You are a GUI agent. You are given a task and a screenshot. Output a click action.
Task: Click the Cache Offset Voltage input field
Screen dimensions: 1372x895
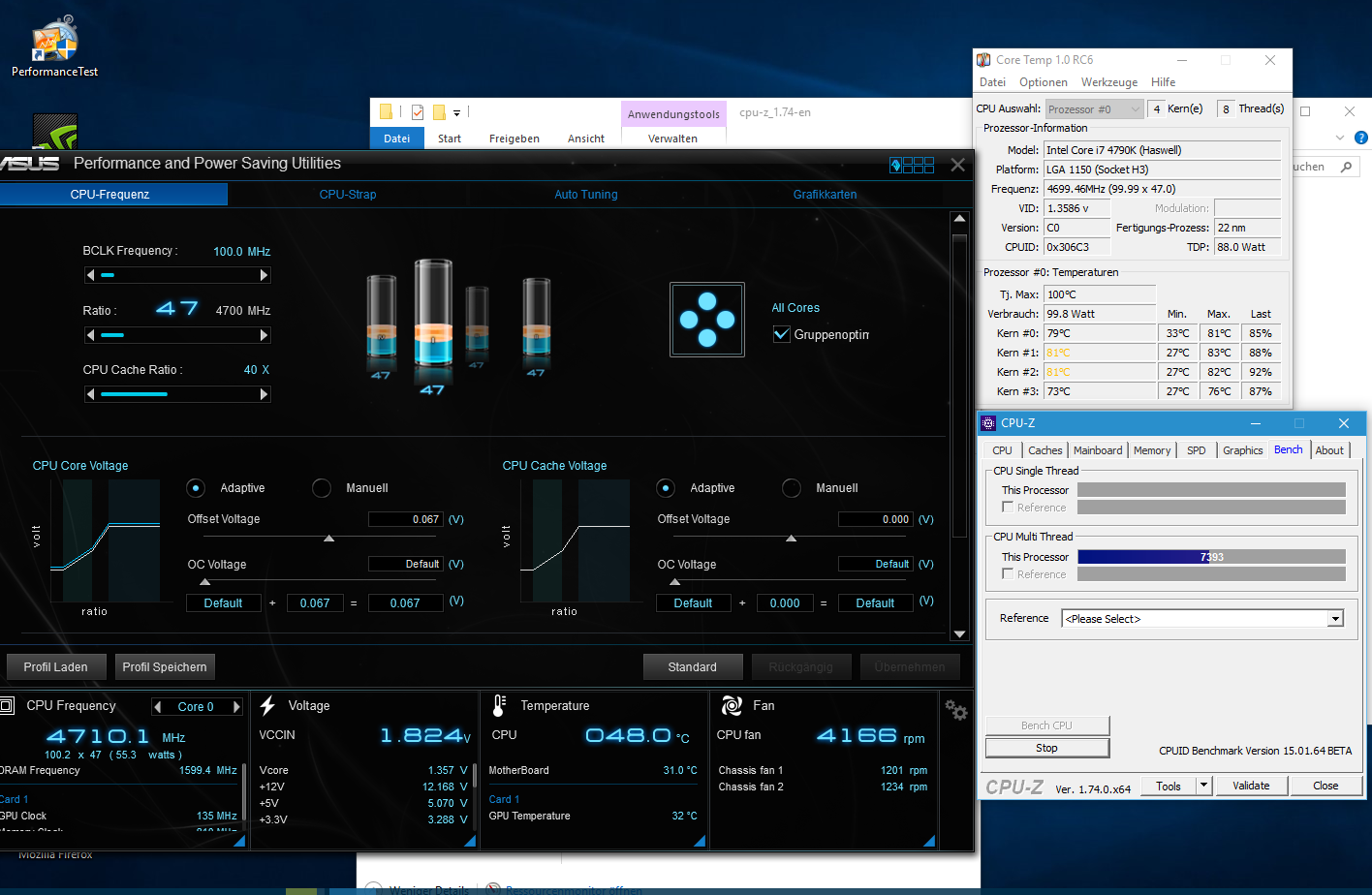[876, 519]
